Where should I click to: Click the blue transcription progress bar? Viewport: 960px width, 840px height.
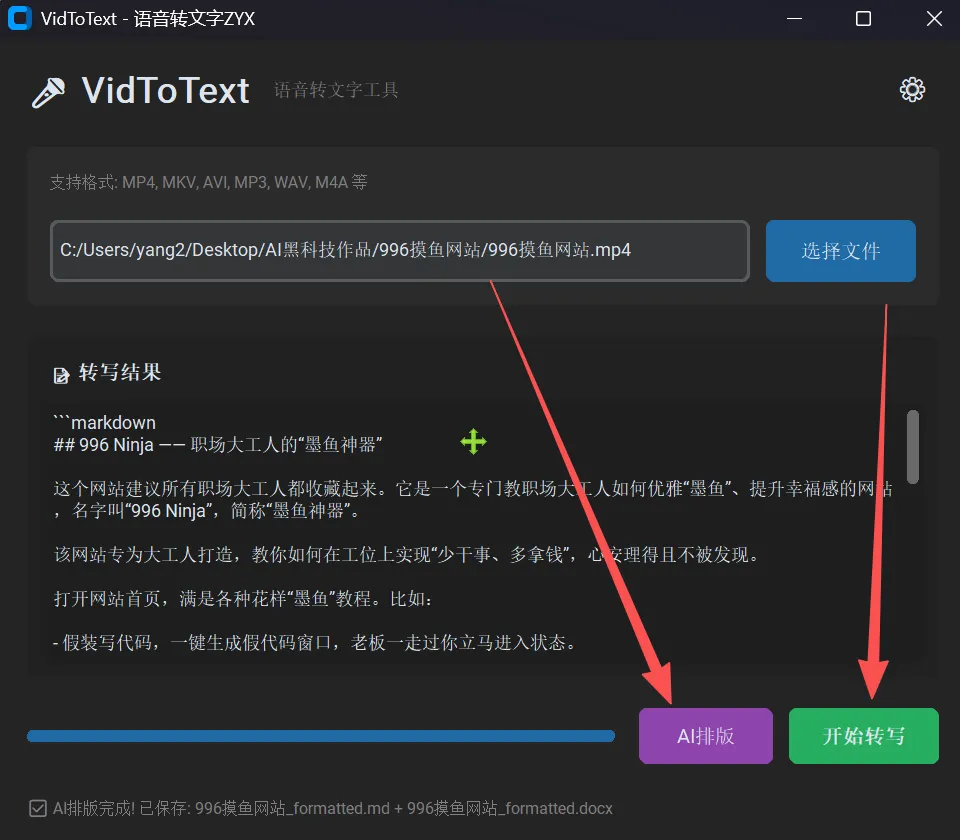coord(321,736)
